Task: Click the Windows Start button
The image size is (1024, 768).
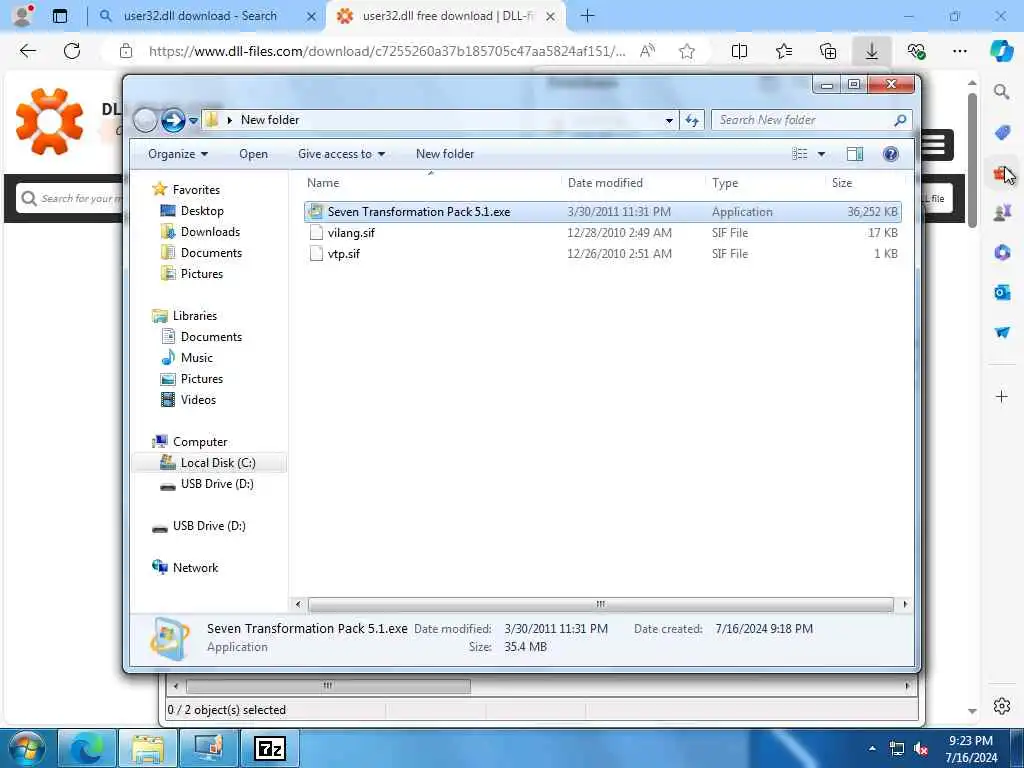Action: click(x=26, y=748)
